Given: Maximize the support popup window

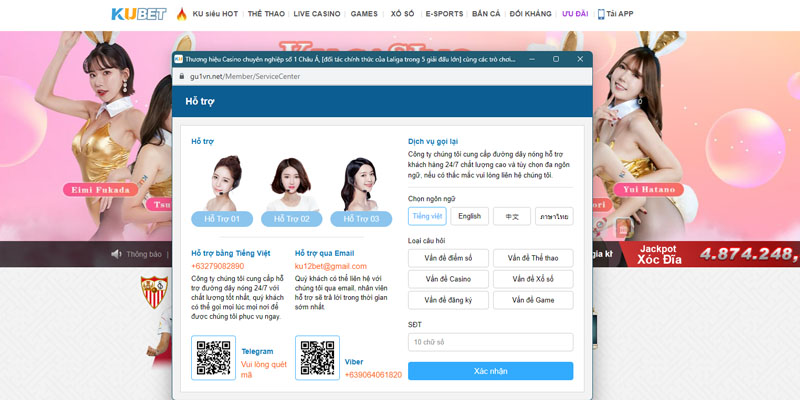Looking at the screenshot, I should (x=556, y=59).
